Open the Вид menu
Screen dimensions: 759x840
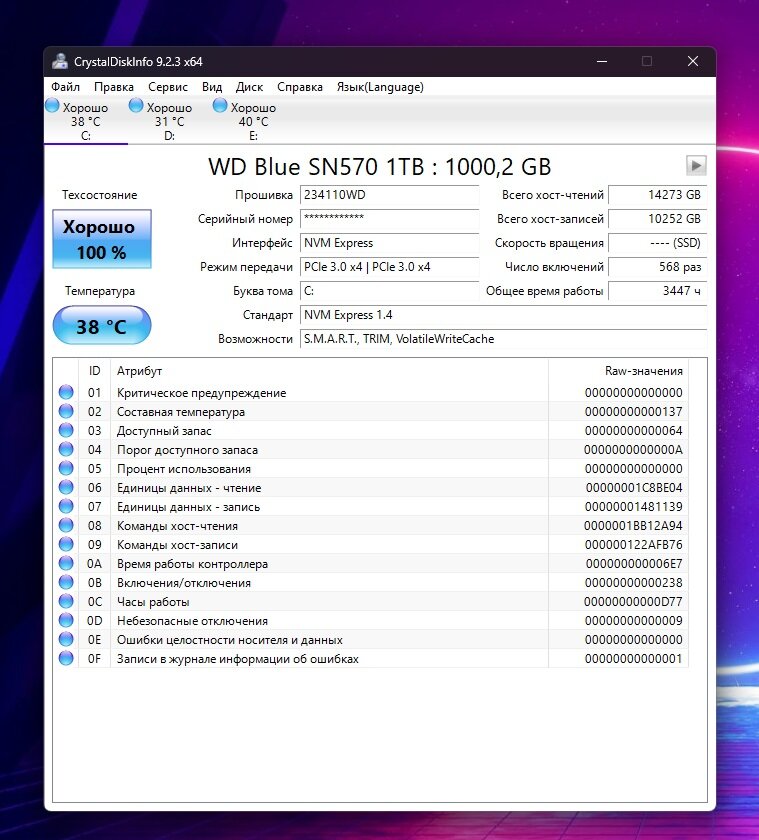[212, 87]
